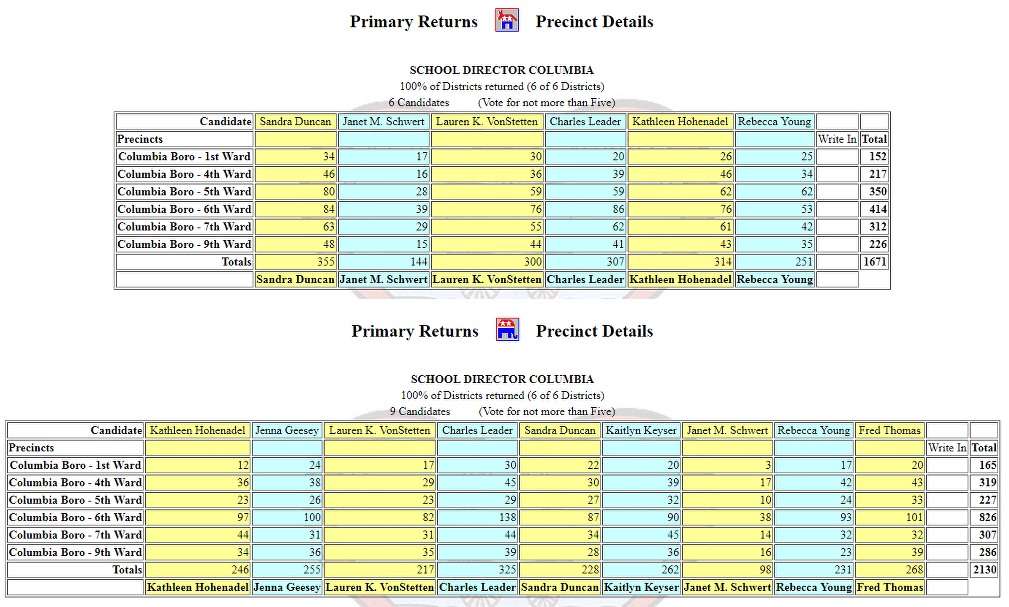Screen dimensions: 1009x607
Task: Click Kaitlyn Keyser in the header row
Action: click(x=641, y=430)
